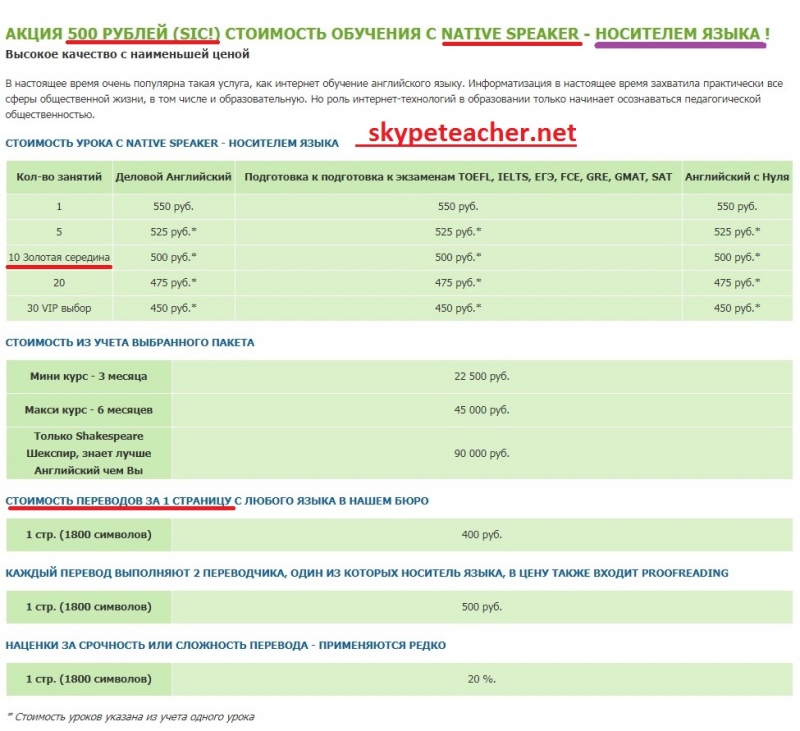The image size is (800, 731).
Task: Click '1 стр. (1800 символов)' beside 400 руб.
Action: (x=88, y=535)
